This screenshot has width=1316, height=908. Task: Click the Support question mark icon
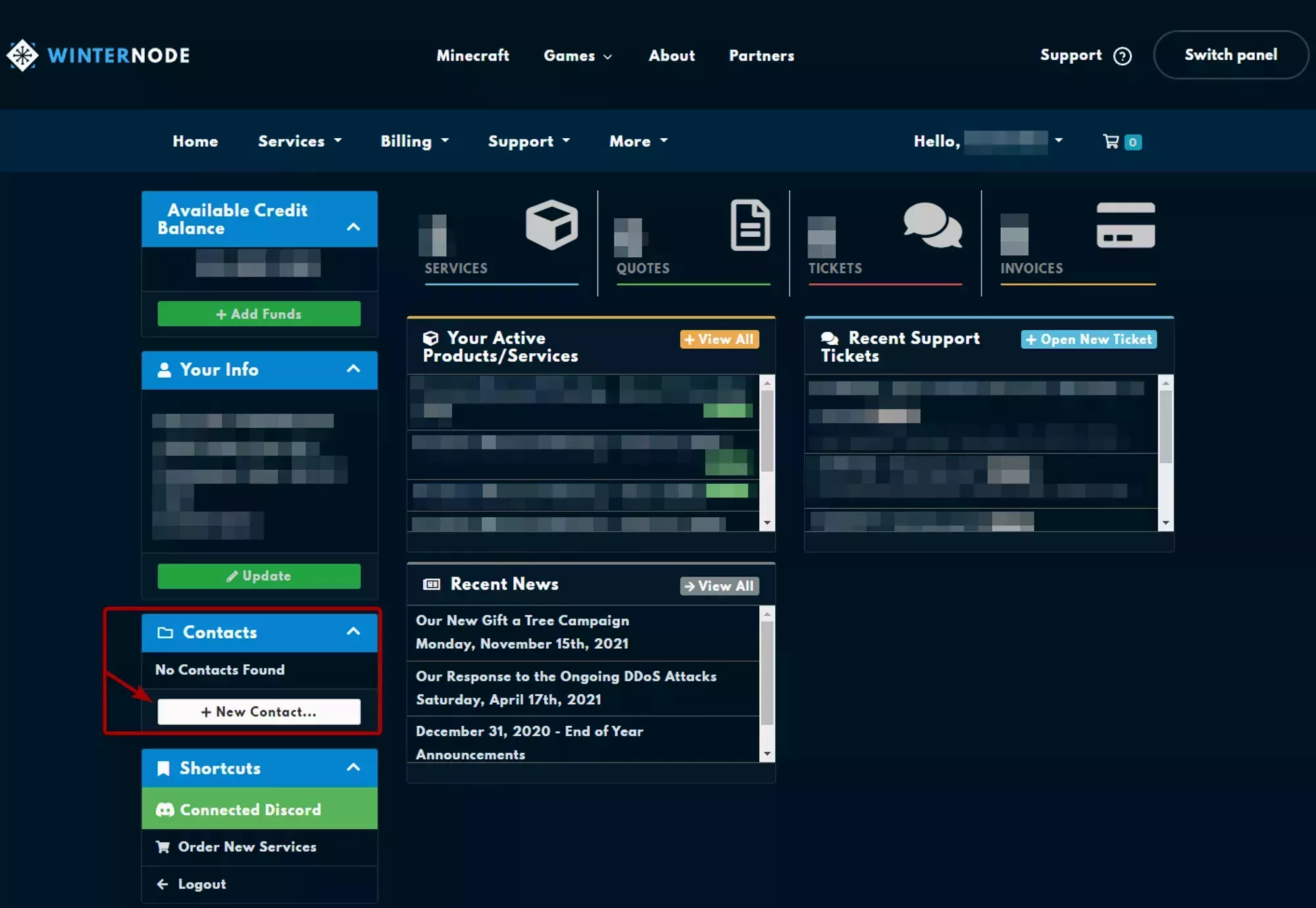pos(1123,57)
